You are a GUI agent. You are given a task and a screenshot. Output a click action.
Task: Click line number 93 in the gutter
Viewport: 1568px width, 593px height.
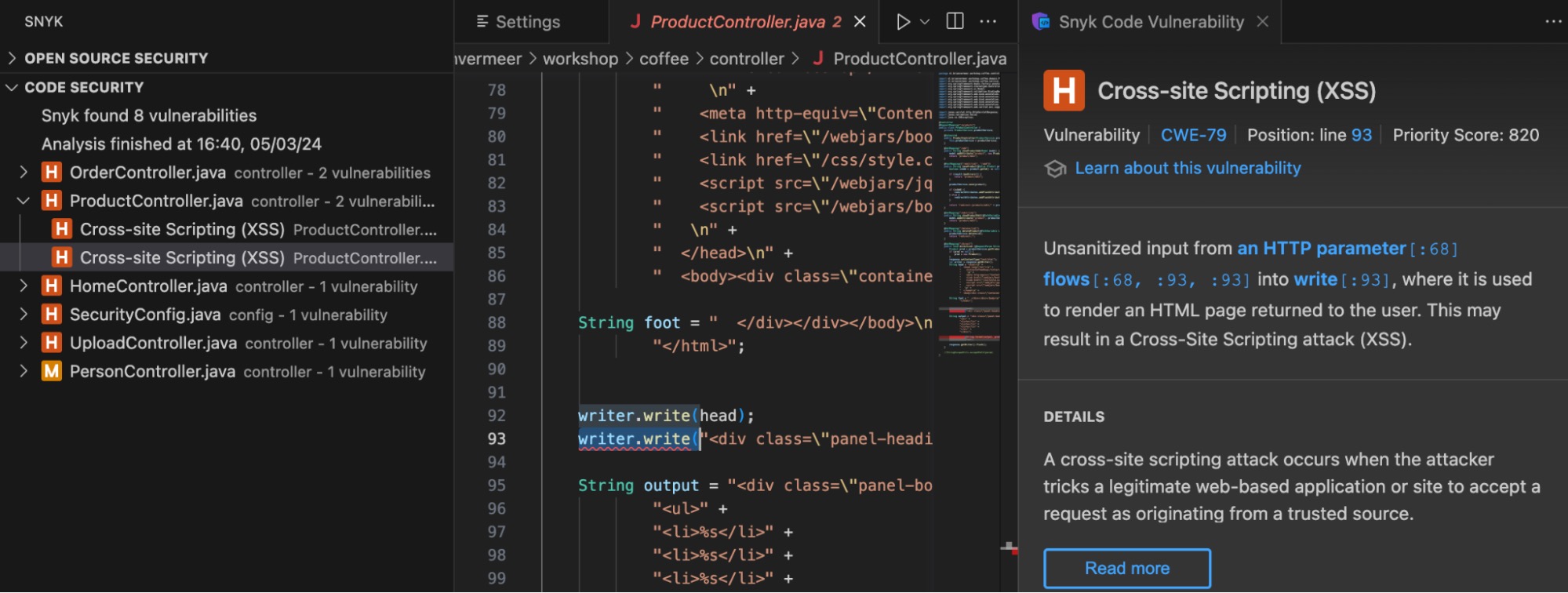[497, 438]
